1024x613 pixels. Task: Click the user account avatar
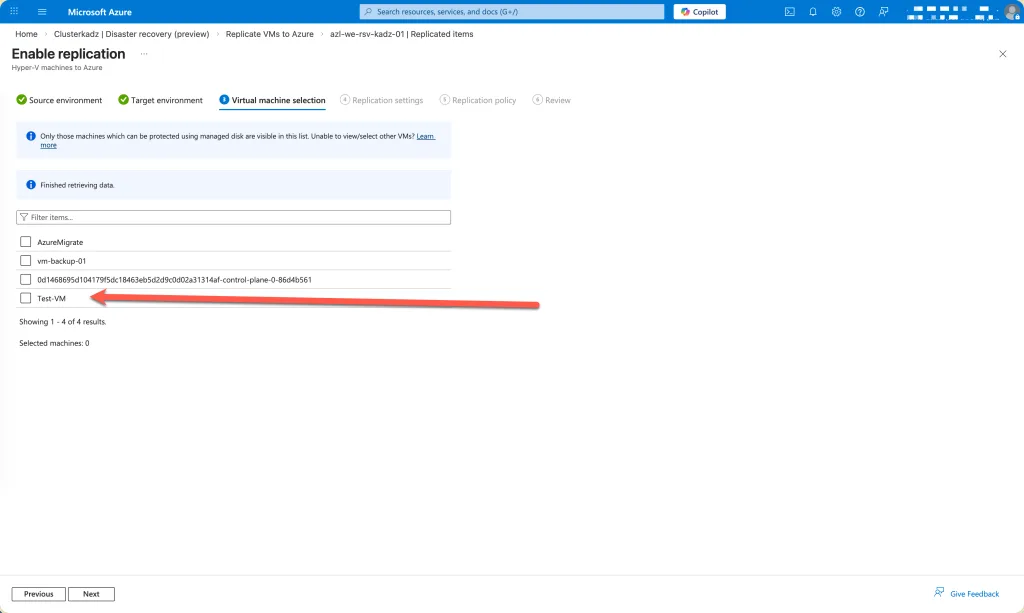(x=1011, y=12)
